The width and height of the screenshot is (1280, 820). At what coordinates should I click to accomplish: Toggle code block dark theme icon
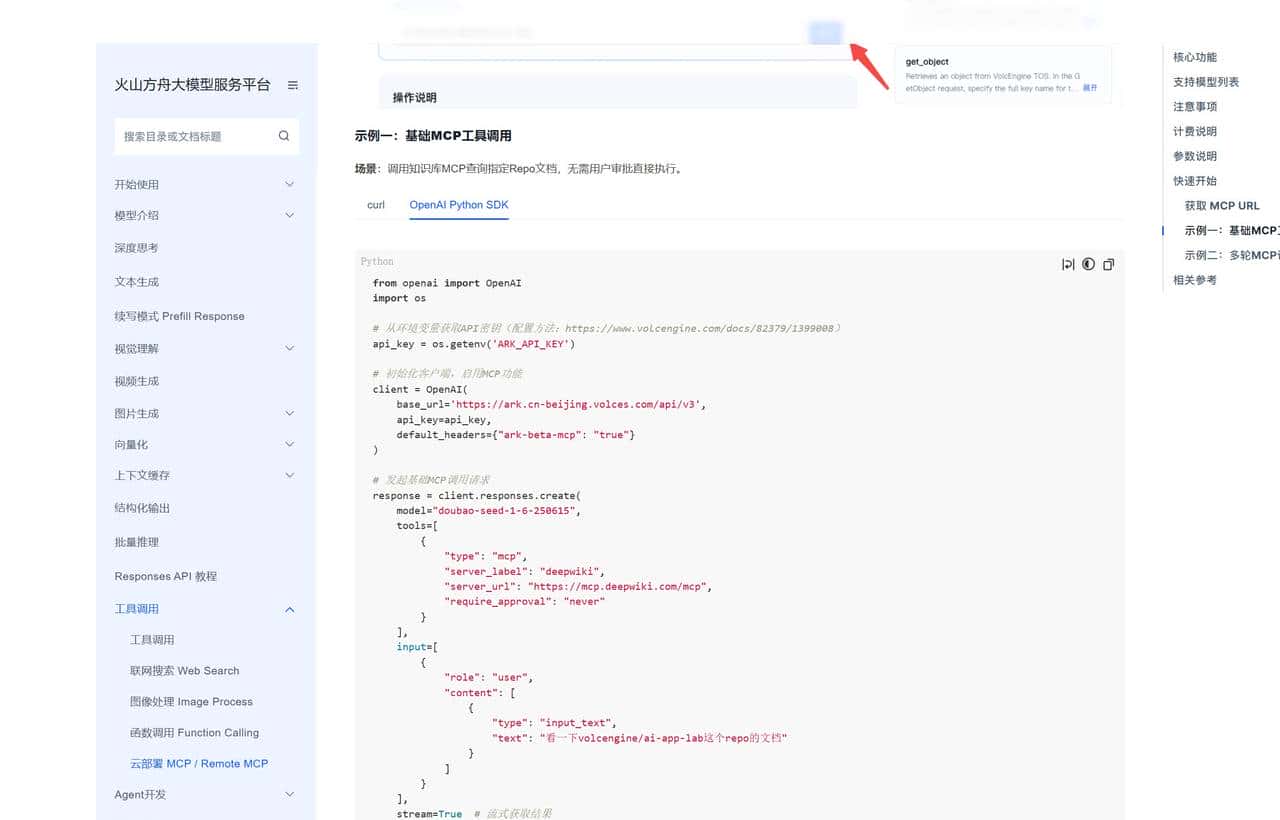(1088, 264)
